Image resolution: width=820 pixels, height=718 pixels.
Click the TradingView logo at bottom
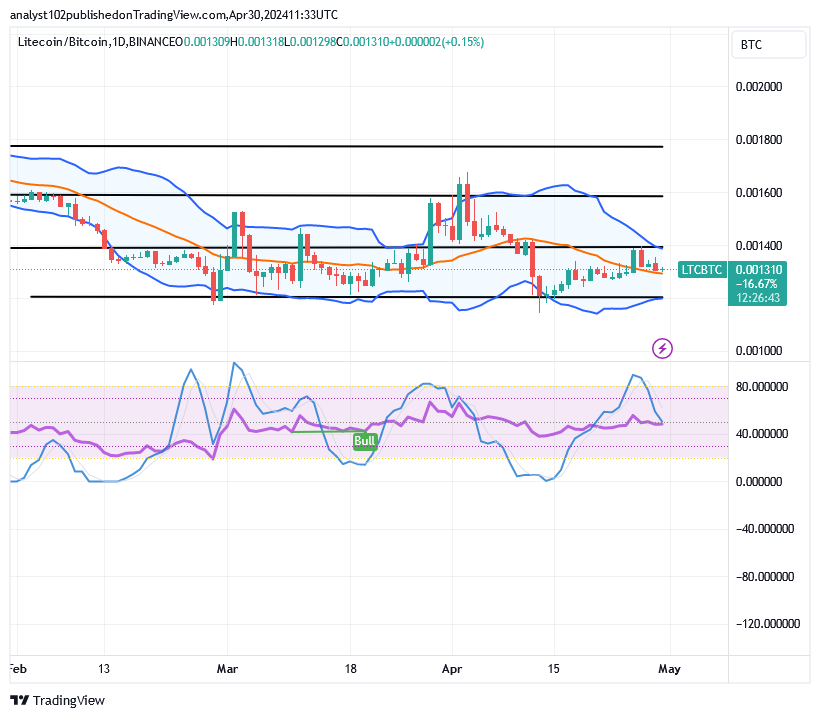pos(57,700)
